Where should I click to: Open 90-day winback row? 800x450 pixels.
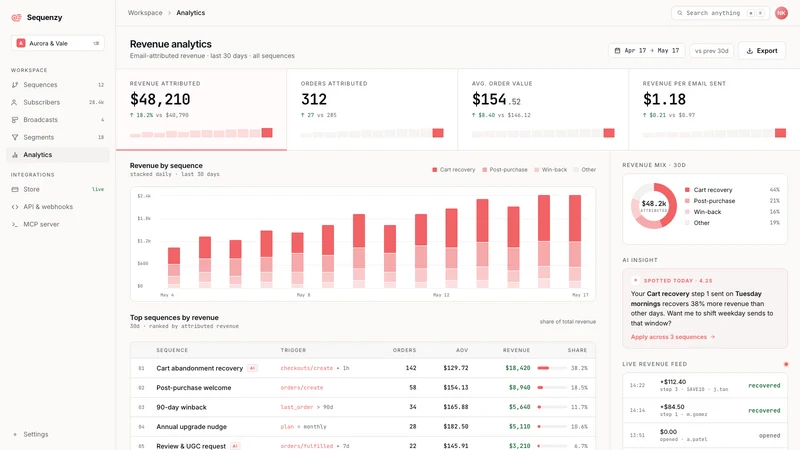(363, 407)
